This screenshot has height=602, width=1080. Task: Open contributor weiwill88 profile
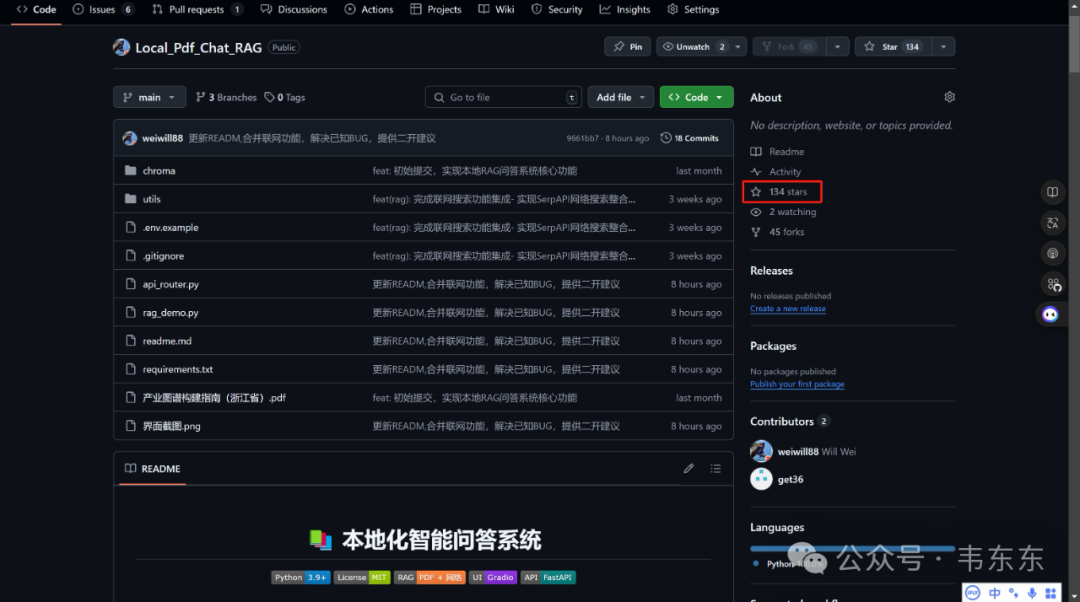(x=798, y=452)
